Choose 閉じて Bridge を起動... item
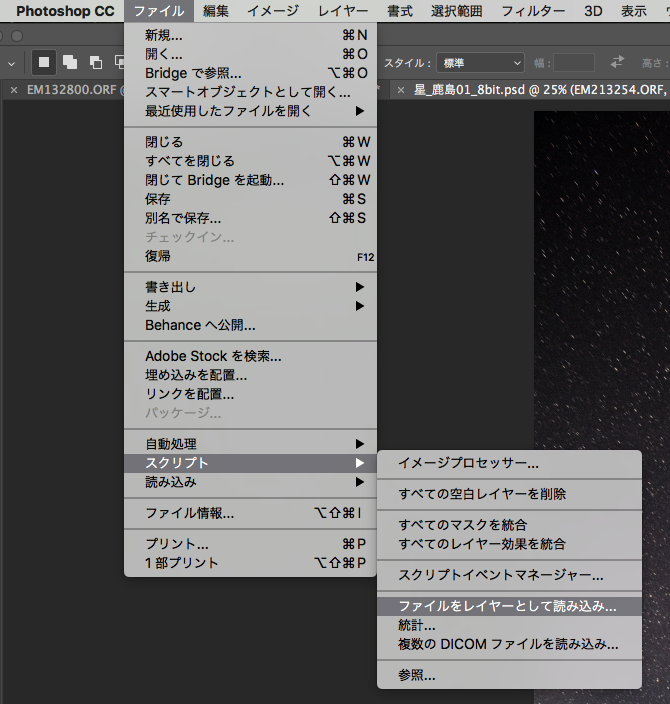The image size is (670, 704). pos(250,180)
